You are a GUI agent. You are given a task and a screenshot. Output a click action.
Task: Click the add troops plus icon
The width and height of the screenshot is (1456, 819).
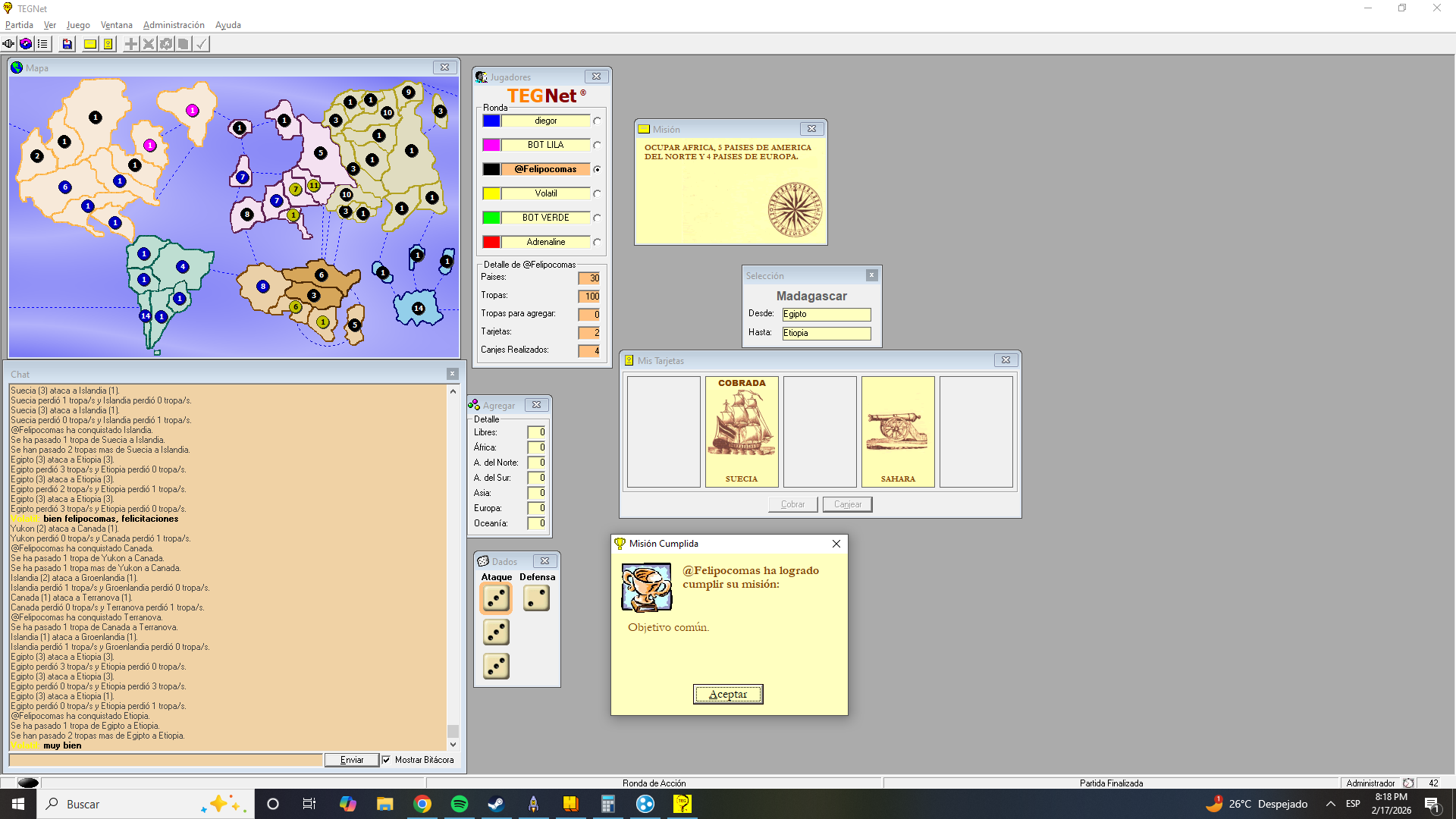coord(131,44)
